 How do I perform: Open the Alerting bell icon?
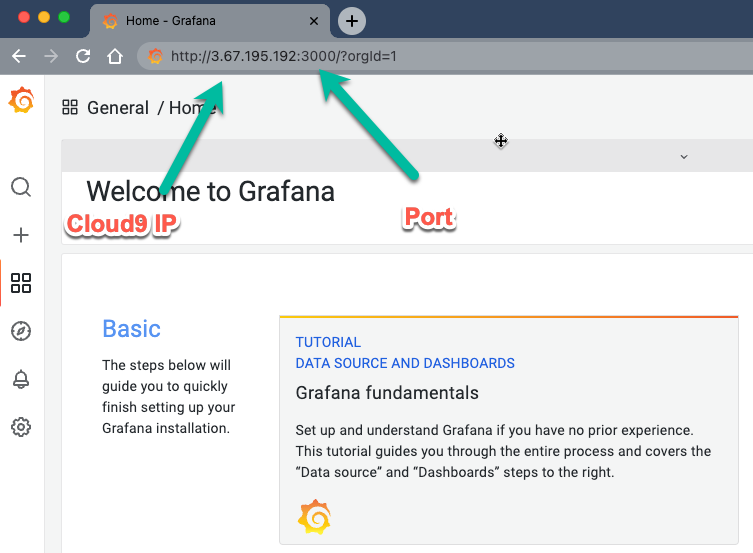click(21, 379)
